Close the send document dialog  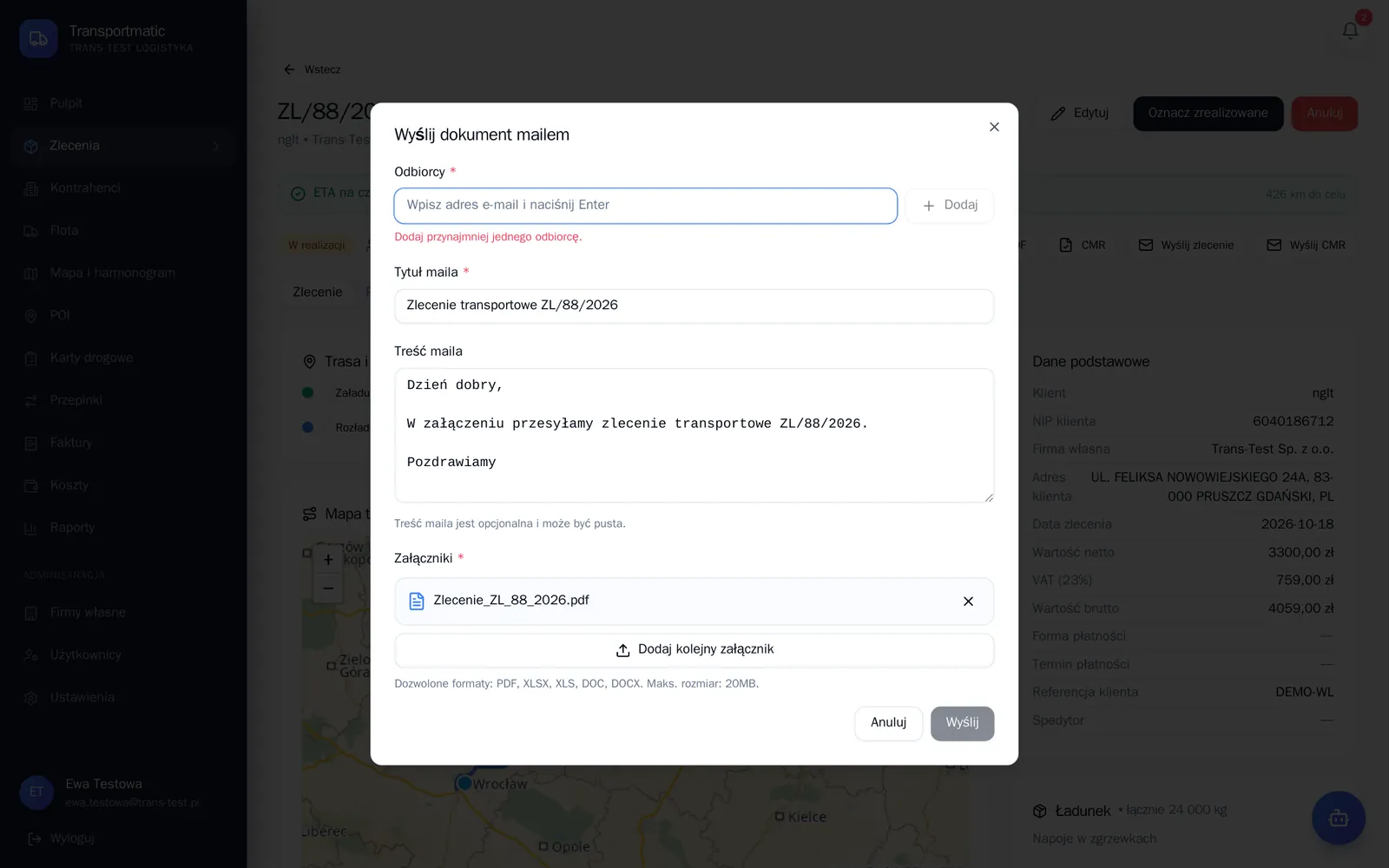[994, 127]
